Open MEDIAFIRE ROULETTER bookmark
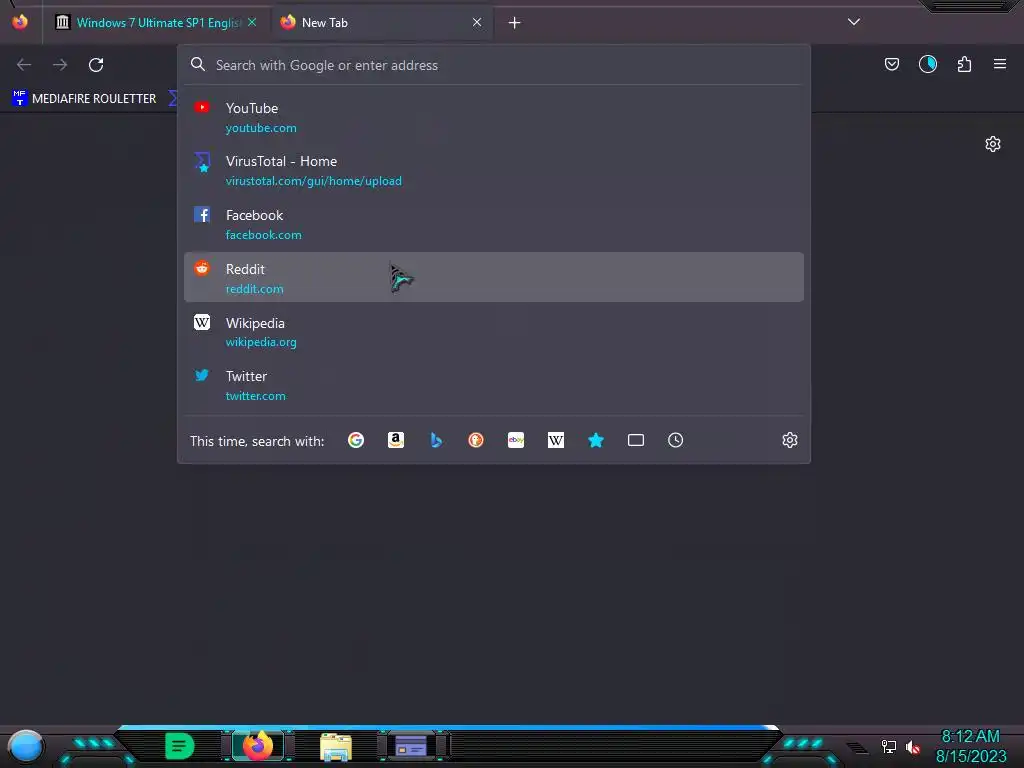This screenshot has width=1024, height=768. 84,99
